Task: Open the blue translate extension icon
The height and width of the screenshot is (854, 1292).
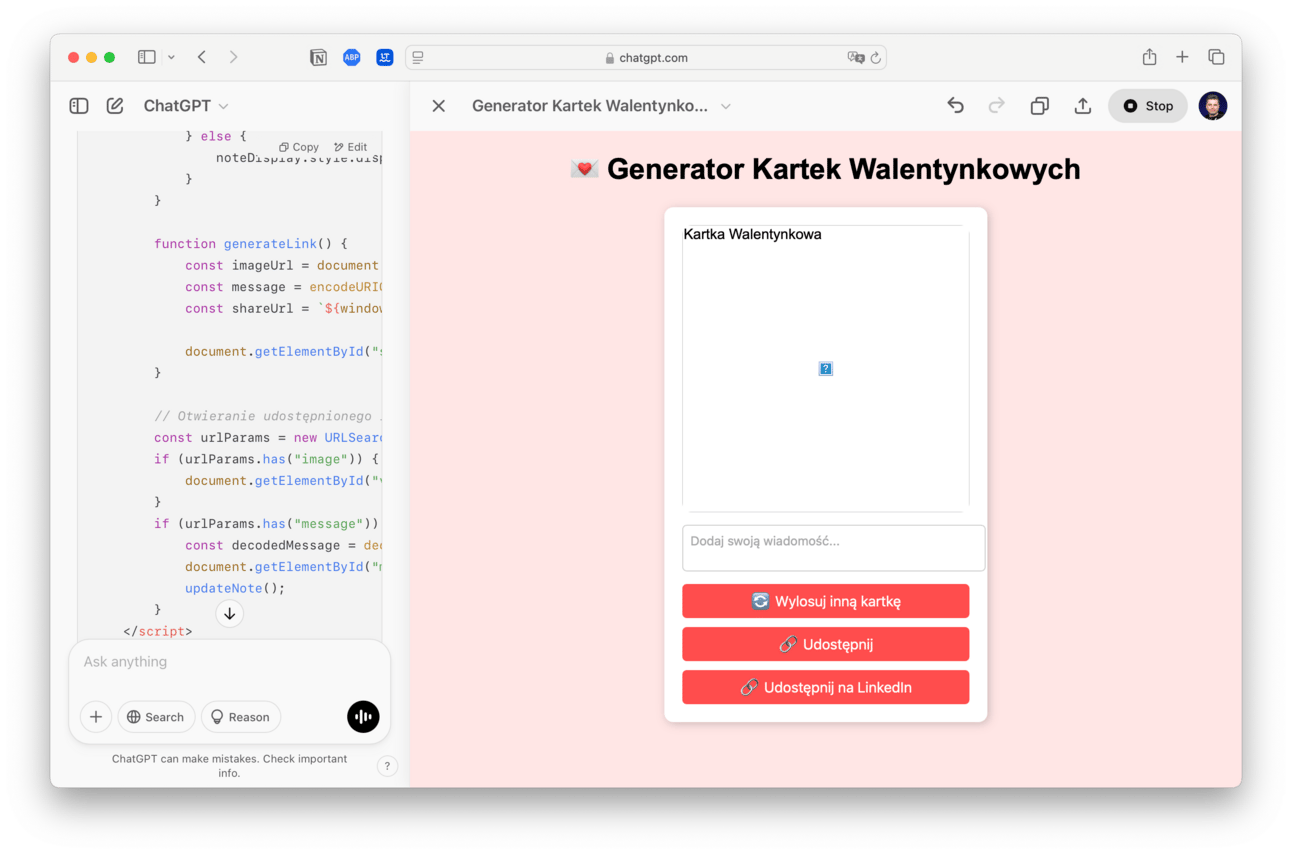Action: [384, 57]
